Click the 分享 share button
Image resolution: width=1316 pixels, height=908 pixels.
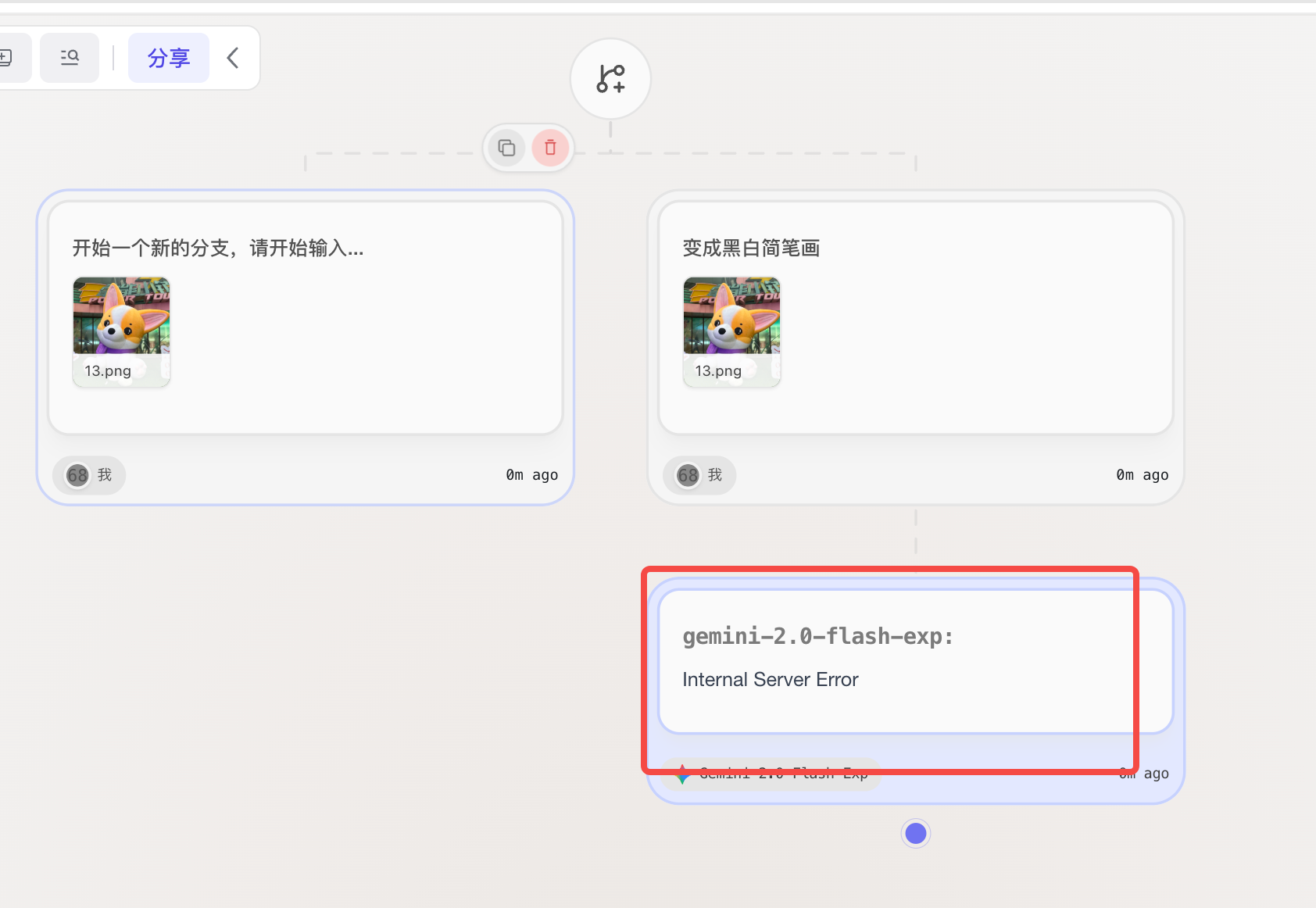169,58
